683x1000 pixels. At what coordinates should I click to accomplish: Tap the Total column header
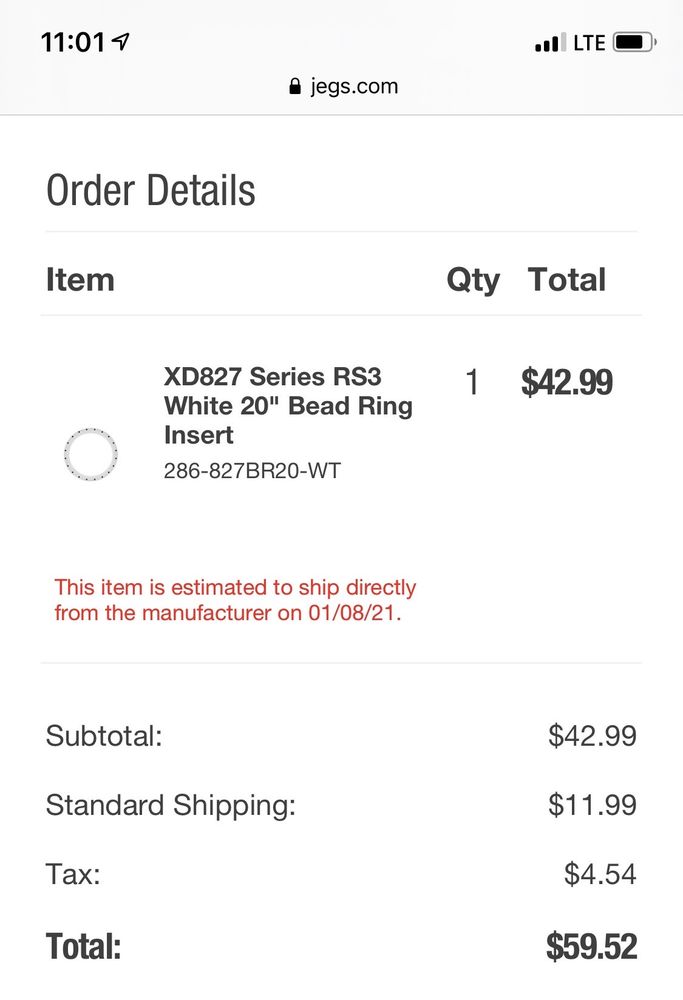click(567, 279)
